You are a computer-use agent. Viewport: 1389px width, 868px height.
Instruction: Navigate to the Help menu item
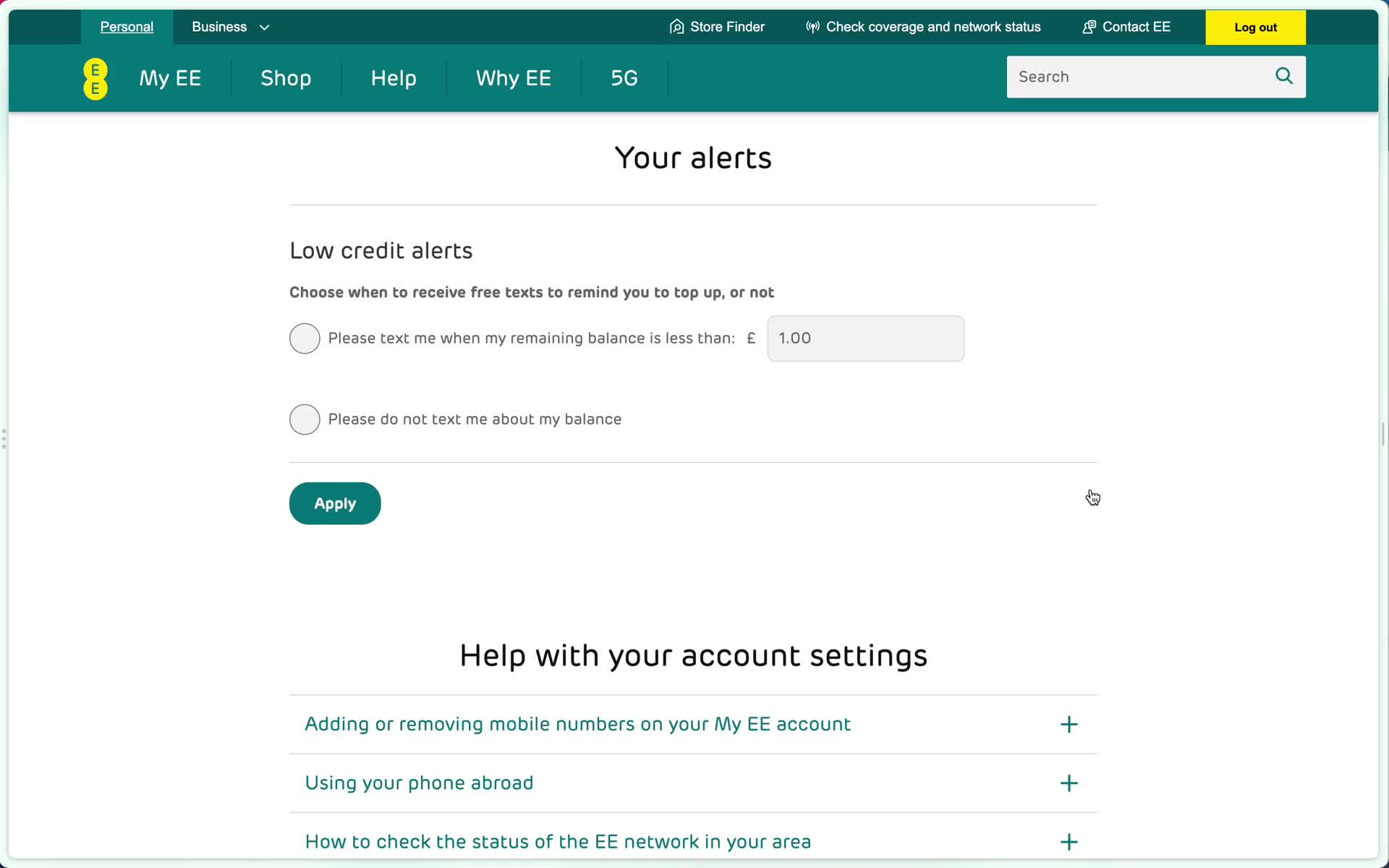coord(393,77)
